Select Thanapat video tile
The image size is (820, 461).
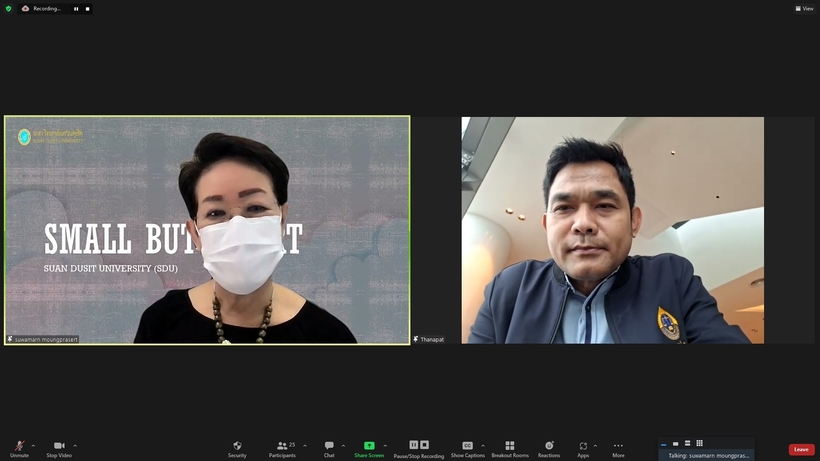(612, 230)
